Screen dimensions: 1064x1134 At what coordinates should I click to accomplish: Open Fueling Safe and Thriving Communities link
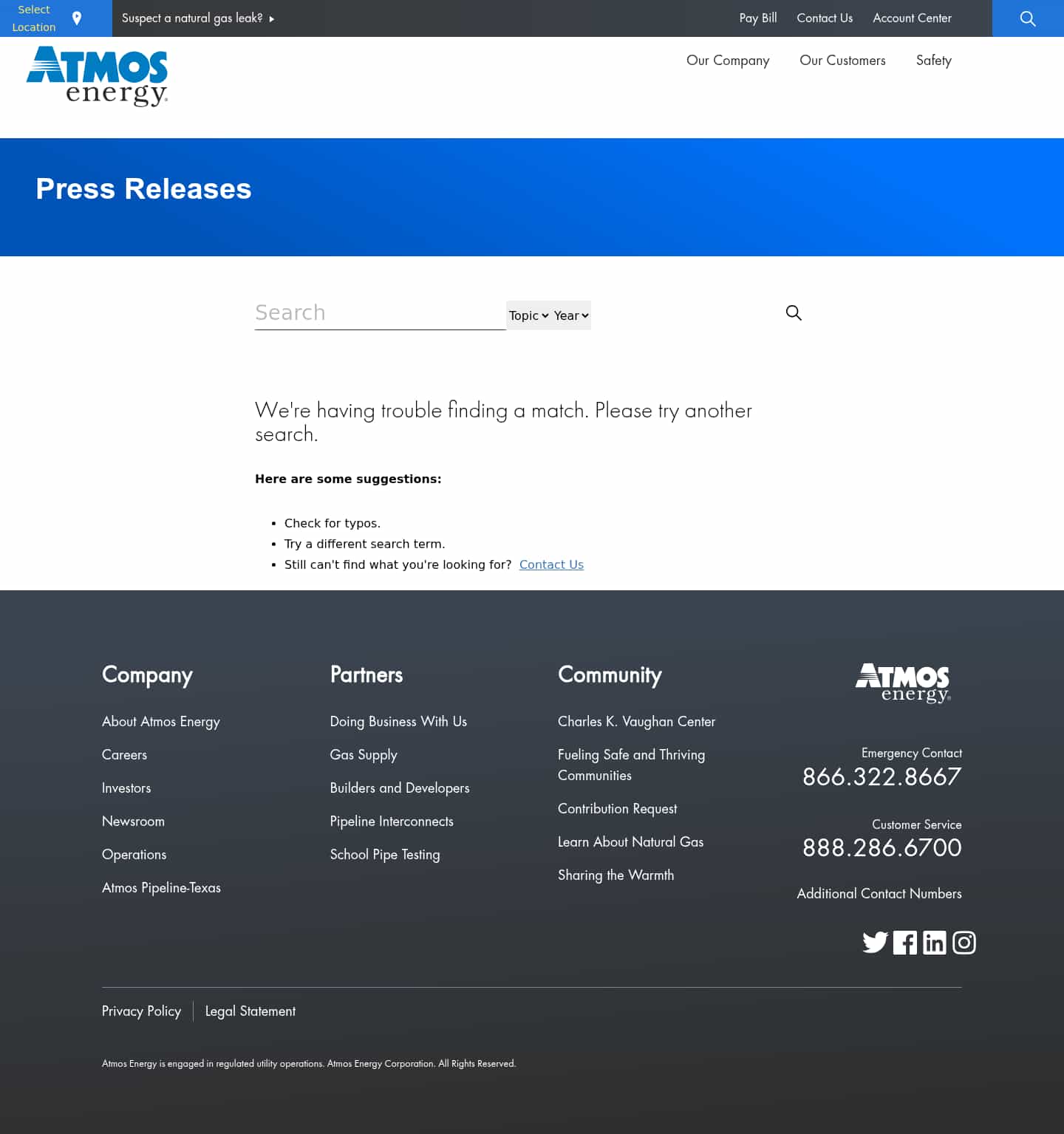[632, 765]
